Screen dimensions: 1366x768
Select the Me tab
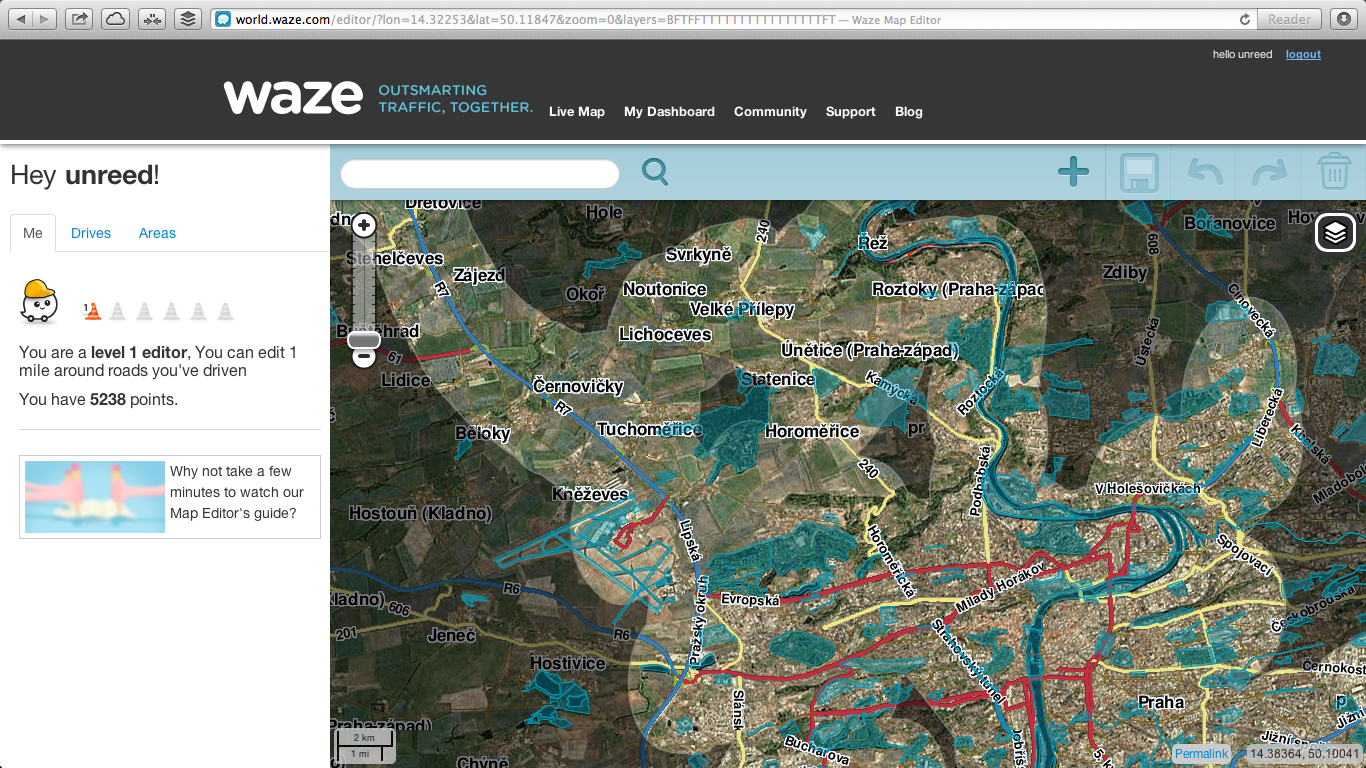pyautogui.click(x=33, y=233)
